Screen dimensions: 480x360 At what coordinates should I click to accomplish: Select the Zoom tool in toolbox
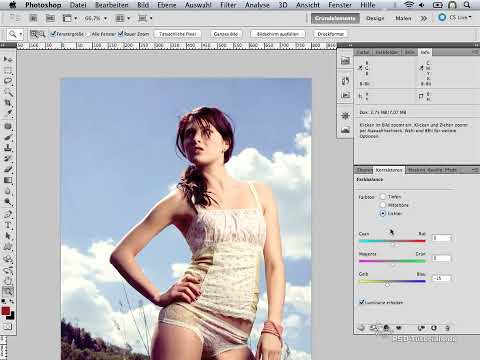pos(8,292)
